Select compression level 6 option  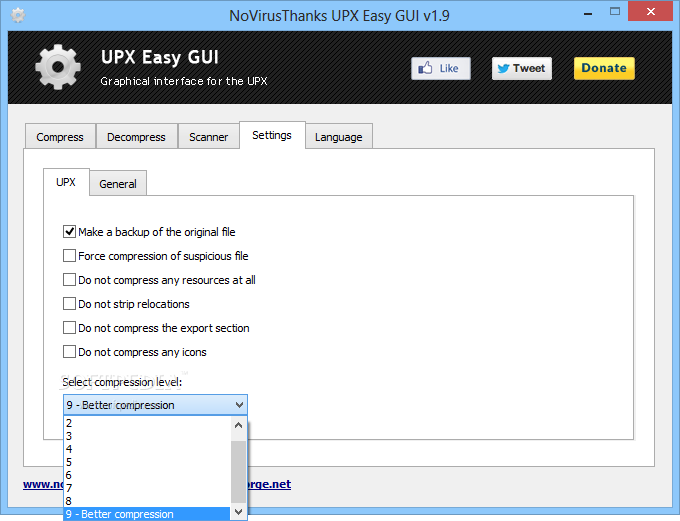click(147, 475)
